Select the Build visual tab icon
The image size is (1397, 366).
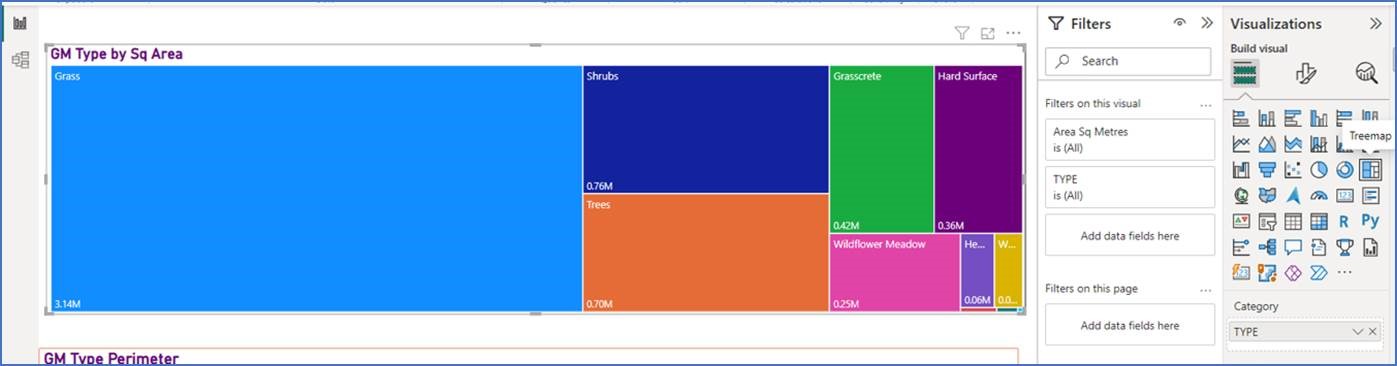[x=1244, y=73]
